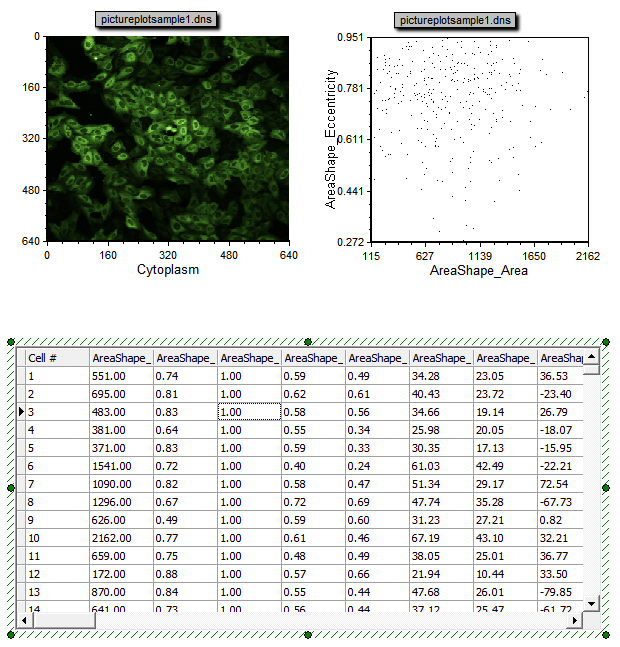Click the horizontal scrollbar thumb
Screen dimensions: 620x647
(64, 620)
